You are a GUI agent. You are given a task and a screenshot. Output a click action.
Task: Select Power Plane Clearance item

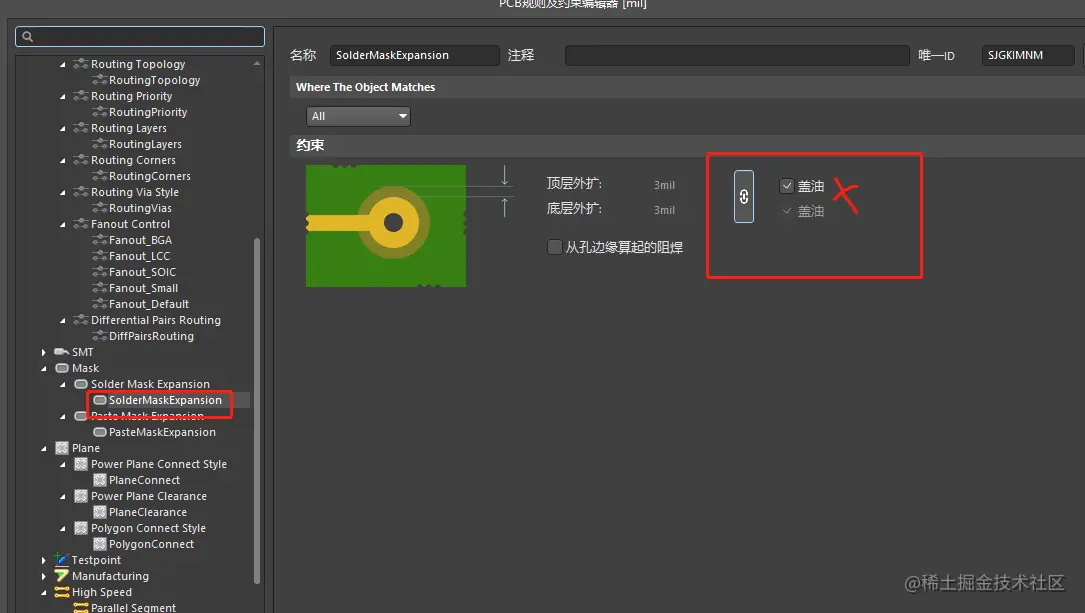pos(149,496)
